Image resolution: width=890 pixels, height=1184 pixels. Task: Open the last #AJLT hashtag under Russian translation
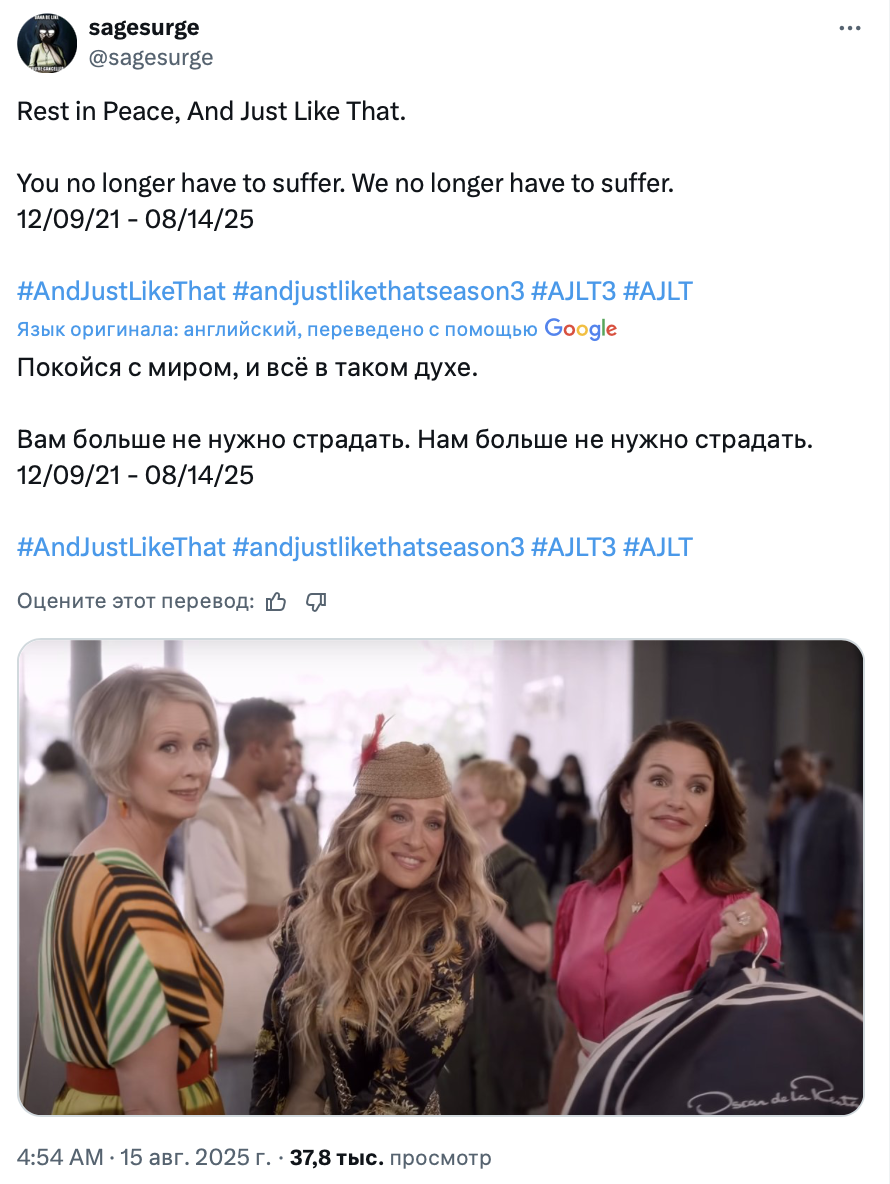657,547
